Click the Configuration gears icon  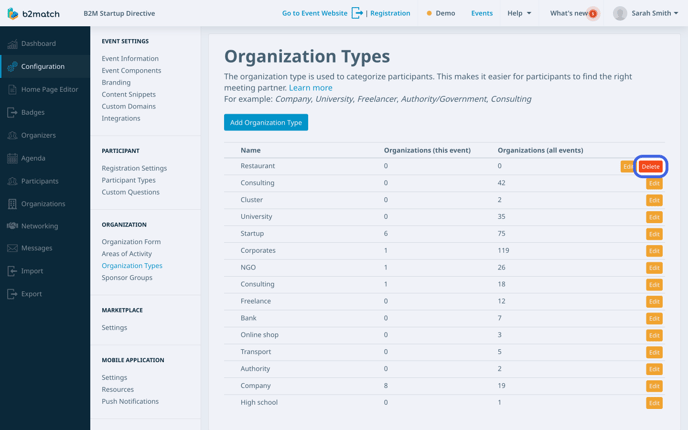click(12, 66)
